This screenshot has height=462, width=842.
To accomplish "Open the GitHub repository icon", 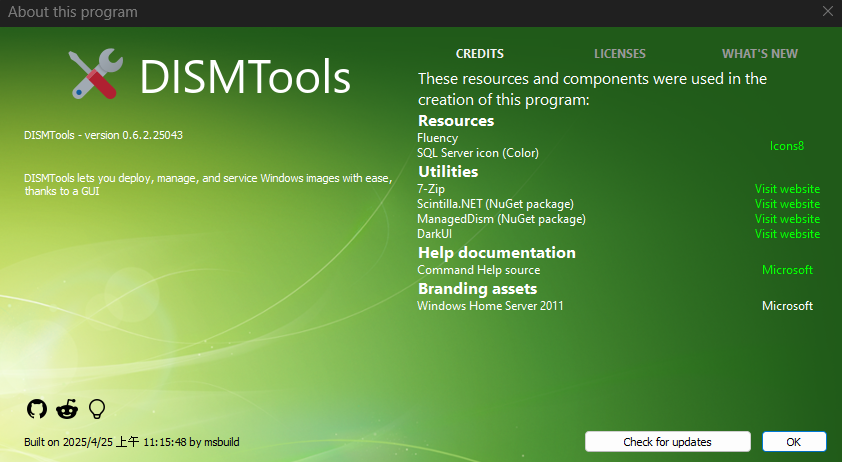I will pos(37,409).
